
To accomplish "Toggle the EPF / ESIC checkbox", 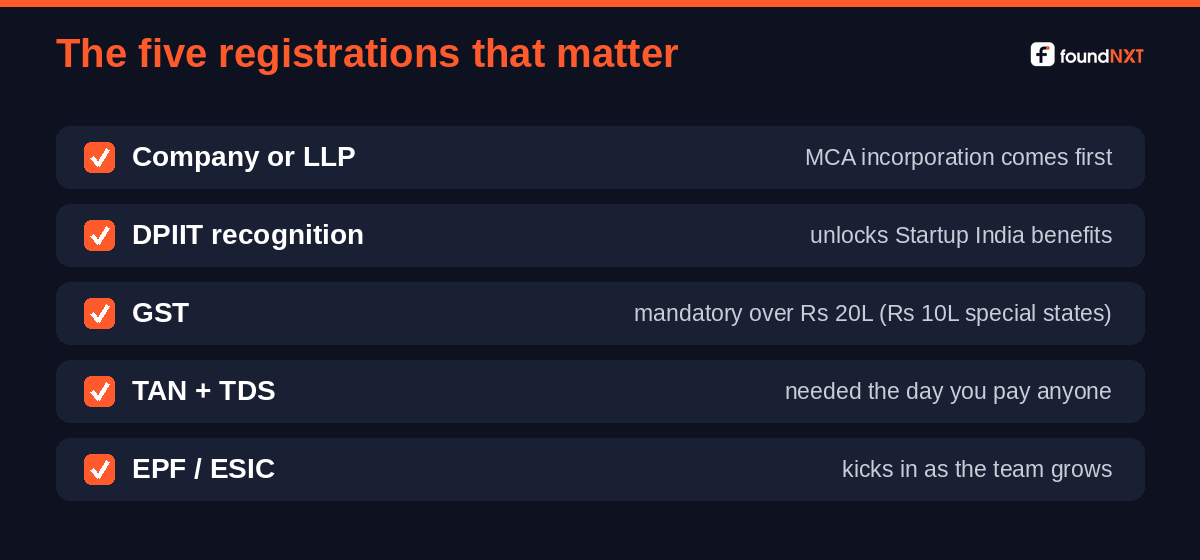I will click(x=99, y=469).
